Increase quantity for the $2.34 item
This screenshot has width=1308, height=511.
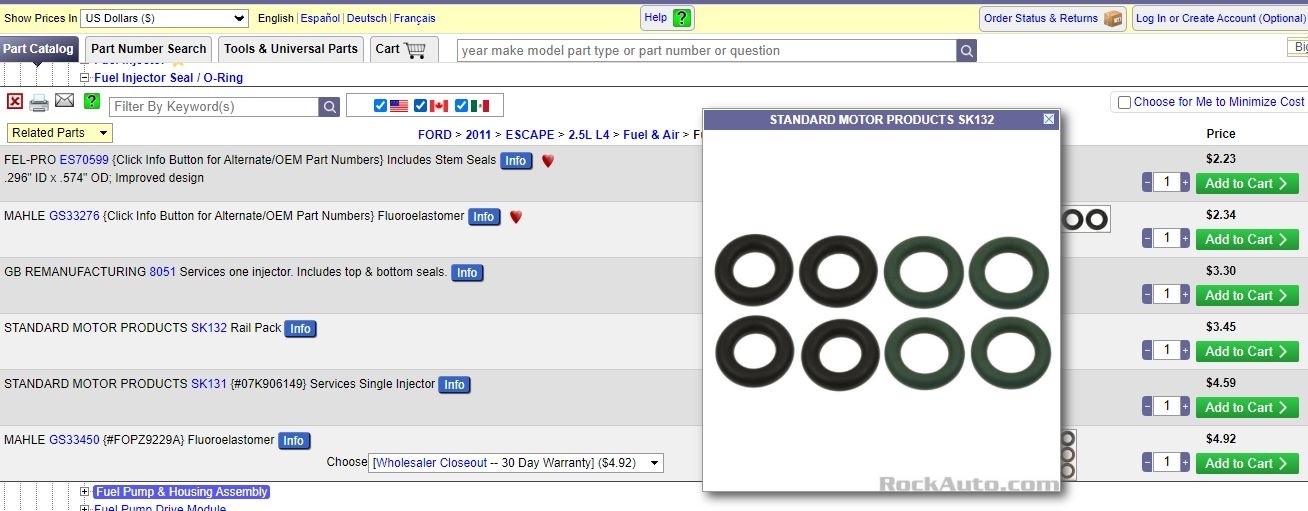[x=1185, y=239]
